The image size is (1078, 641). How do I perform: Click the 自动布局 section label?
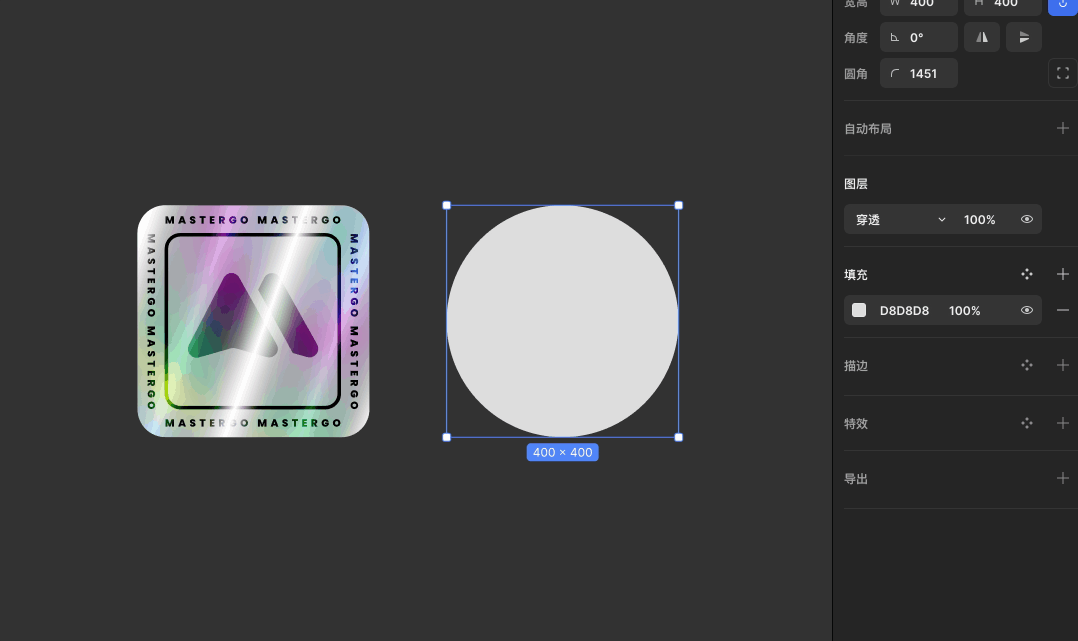click(868, 129)
